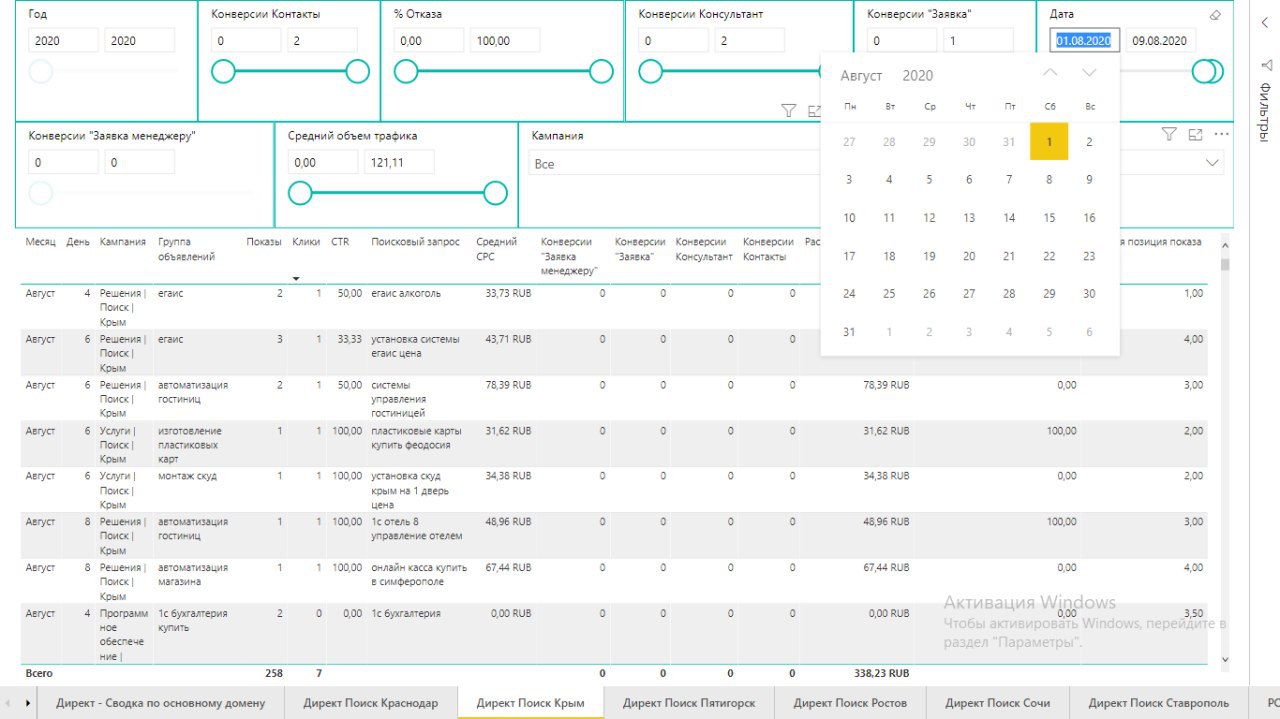This screenshot has height=719, width=1280.
Task: Click % Отказа maximum field 100,00
Action: 505,40
